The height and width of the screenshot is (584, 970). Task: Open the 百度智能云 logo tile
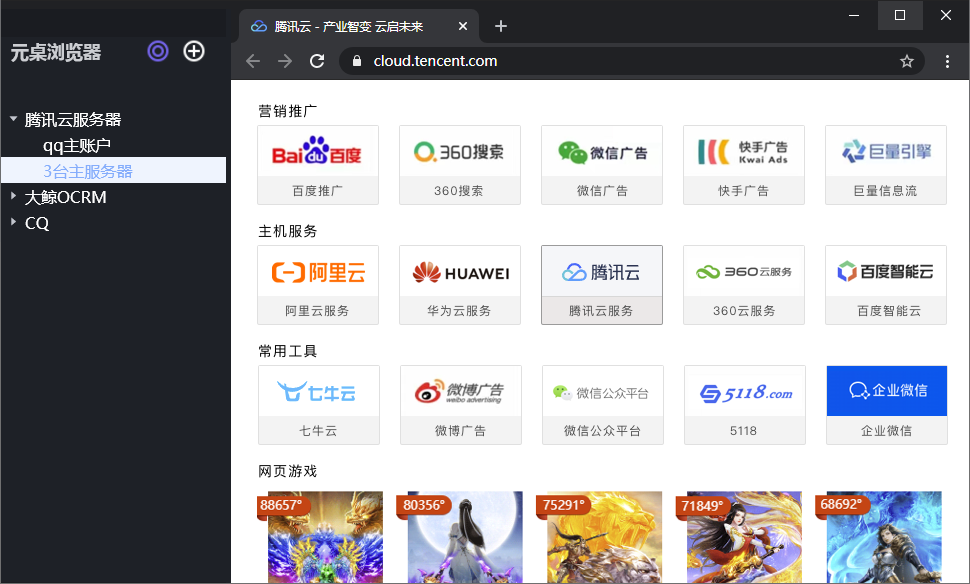pyautogui.click(x=886, y=271)
